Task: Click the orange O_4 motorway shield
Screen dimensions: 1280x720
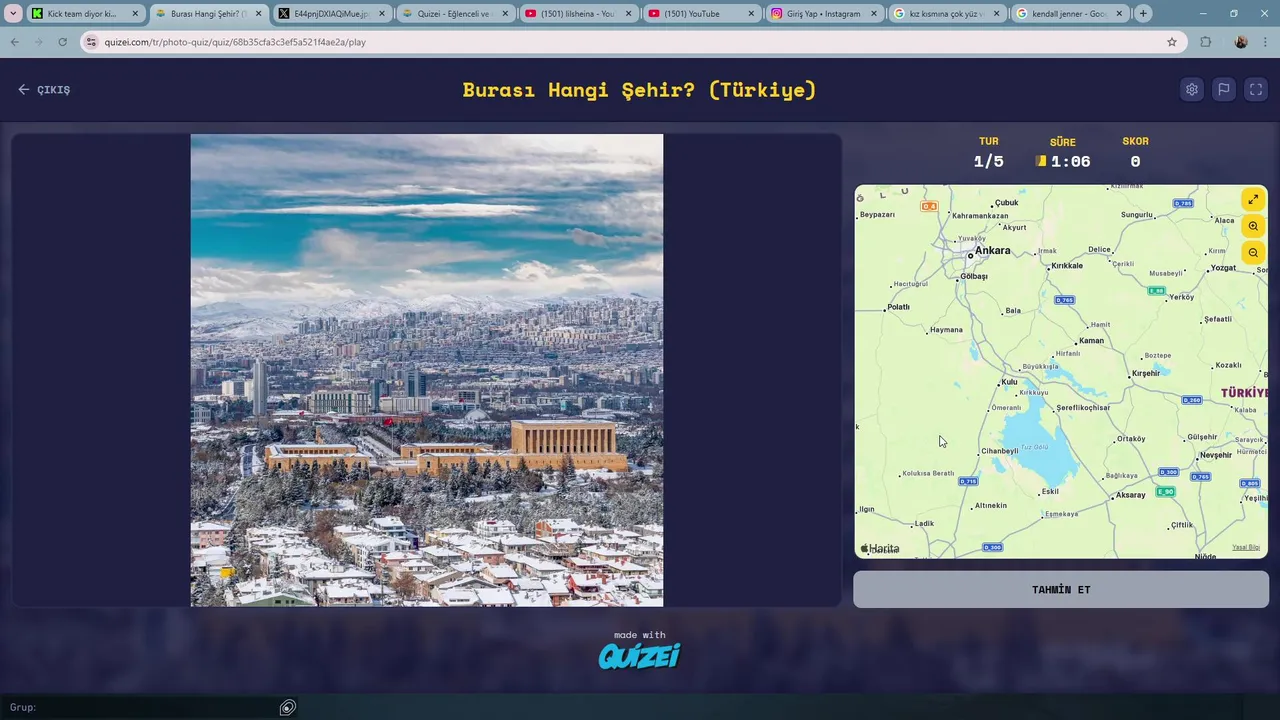Action: point(929,206)
